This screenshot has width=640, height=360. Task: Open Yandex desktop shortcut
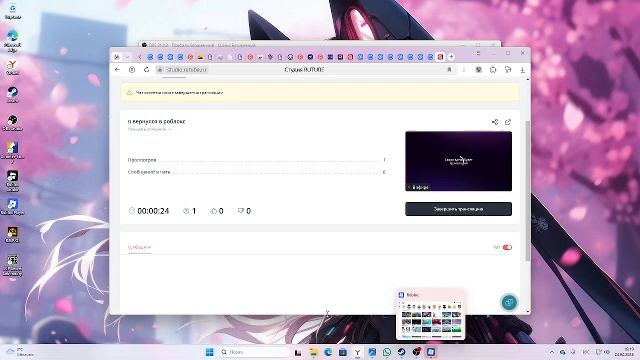coord(13,67)
